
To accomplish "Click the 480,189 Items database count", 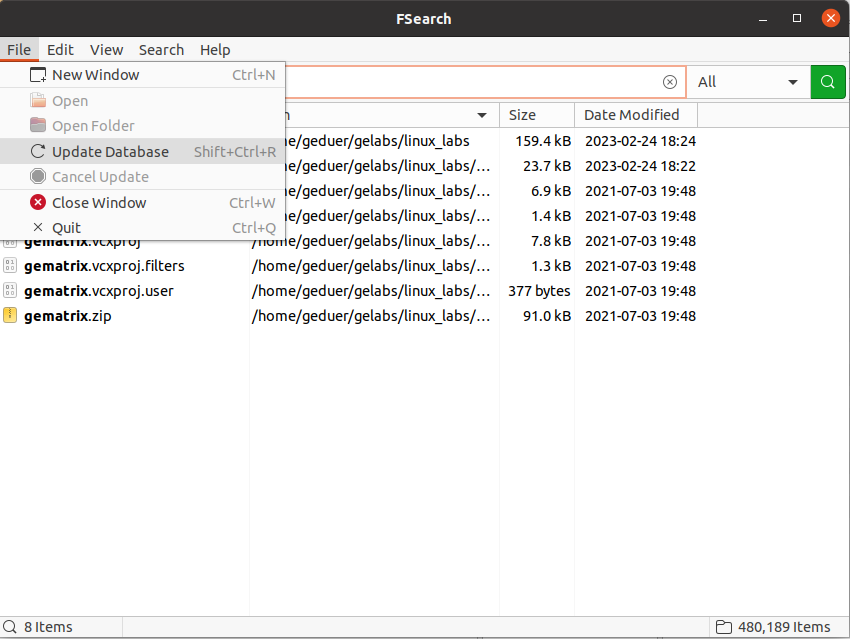I will pos(784,627).
